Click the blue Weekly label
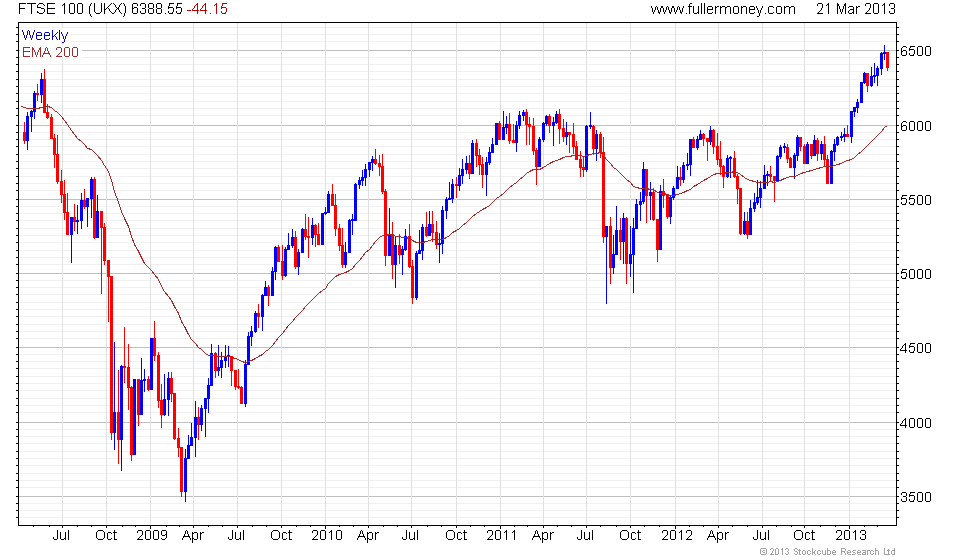The height and width of the screenshot is (560, 980). pyautogui.click(x=44, y=36)
